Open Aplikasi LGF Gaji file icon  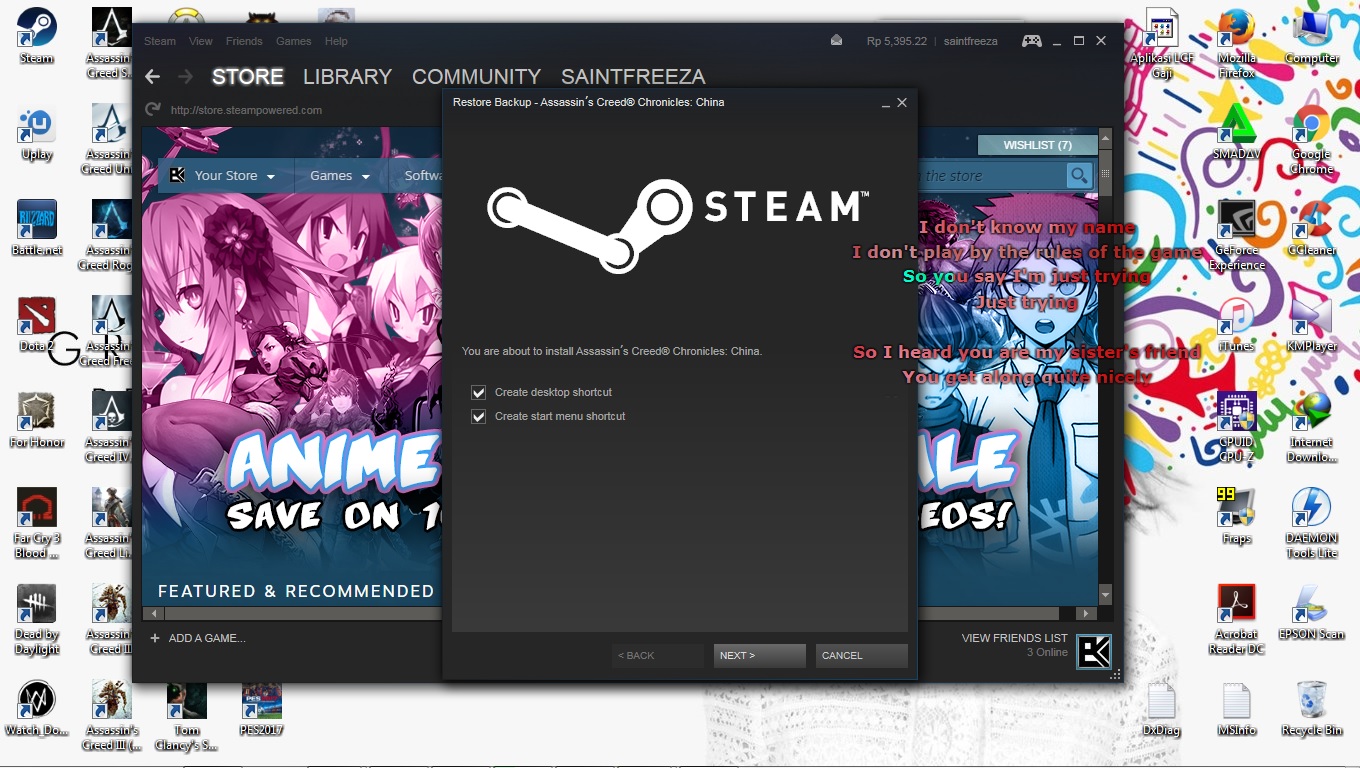pyautogui.click(x=1162, y=43)
